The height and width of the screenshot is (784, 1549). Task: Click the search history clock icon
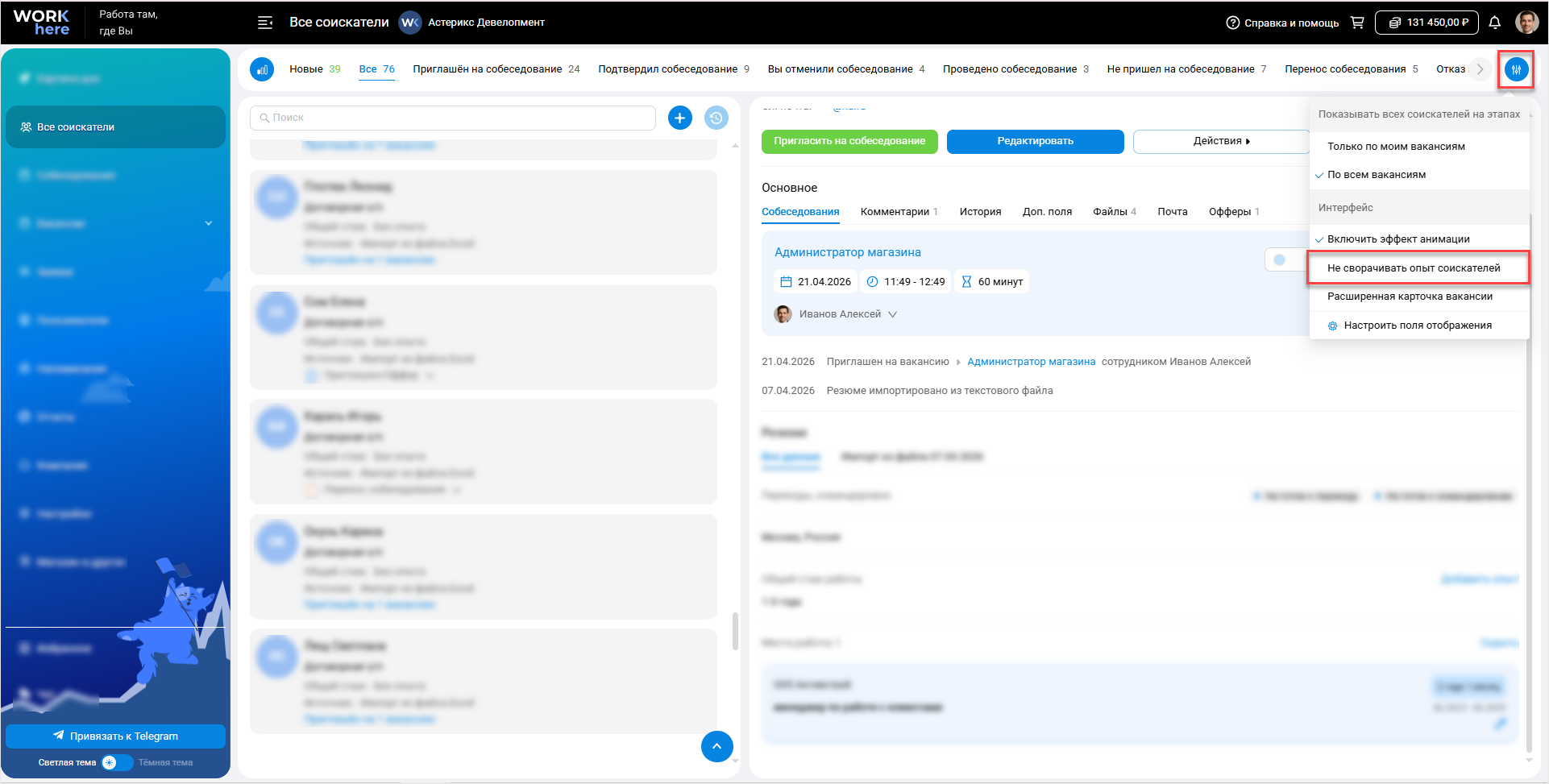tap(716, 118)
